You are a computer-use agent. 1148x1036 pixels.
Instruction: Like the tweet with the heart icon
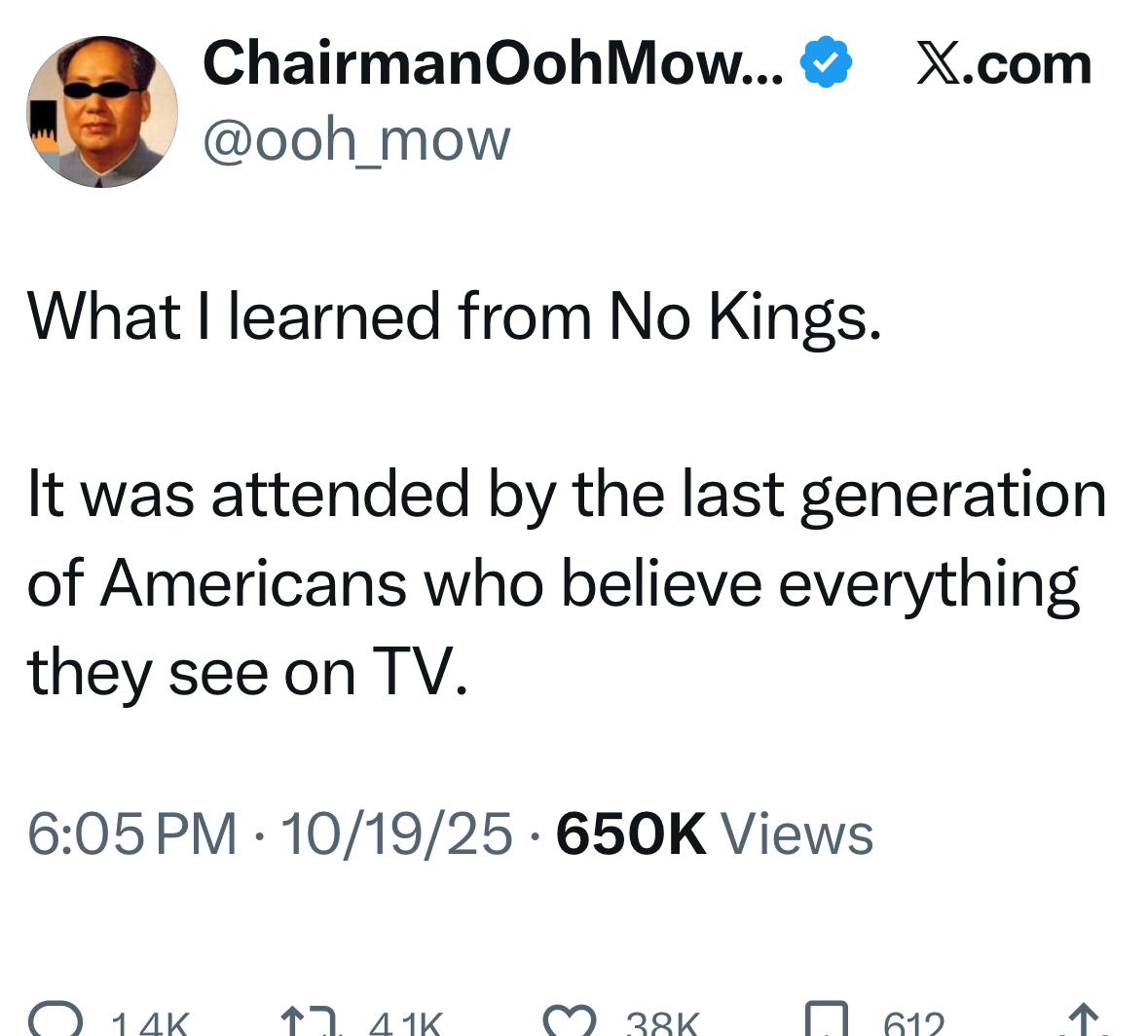coord(568,1020)
